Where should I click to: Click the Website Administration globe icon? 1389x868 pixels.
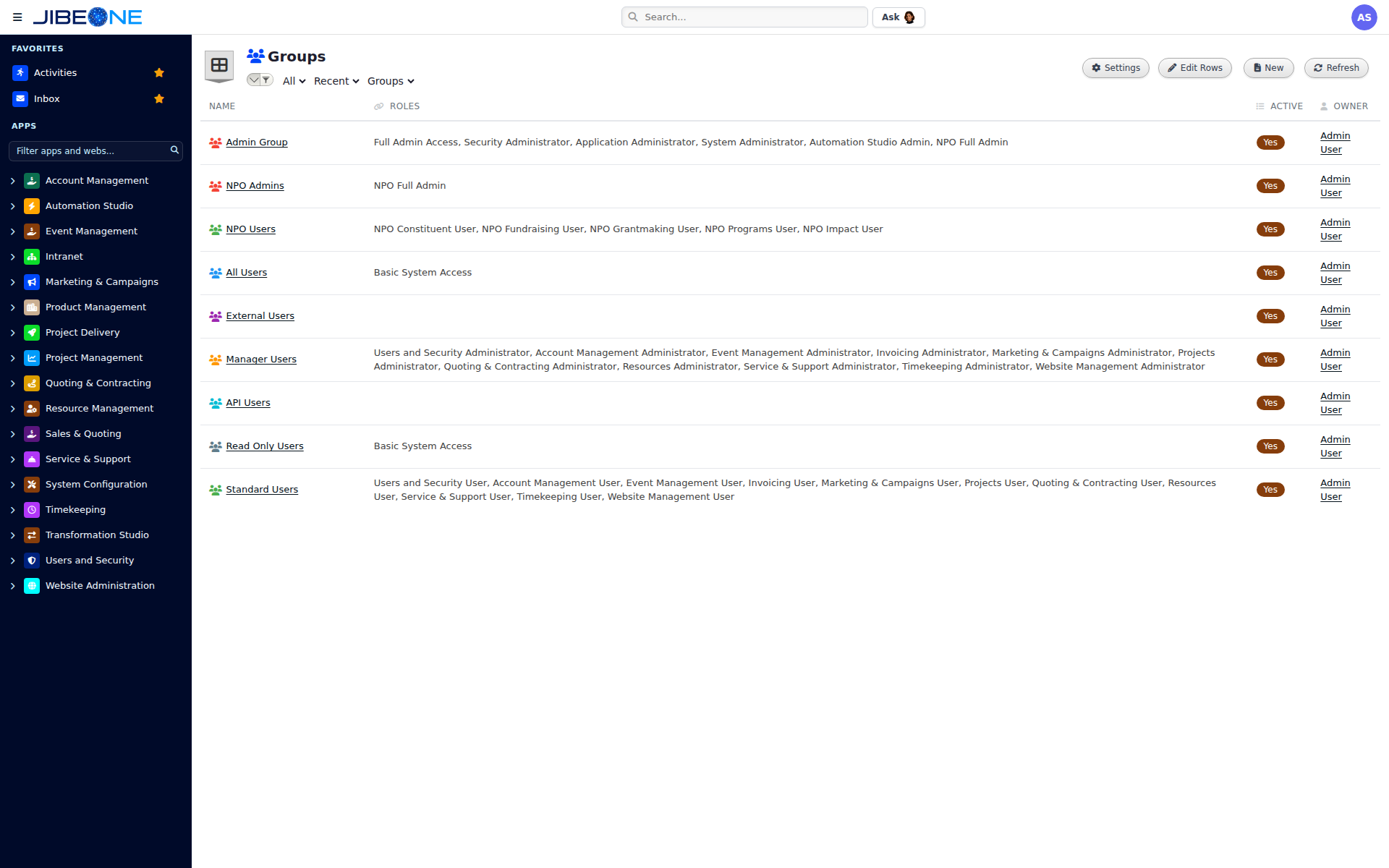coord(32,586)
